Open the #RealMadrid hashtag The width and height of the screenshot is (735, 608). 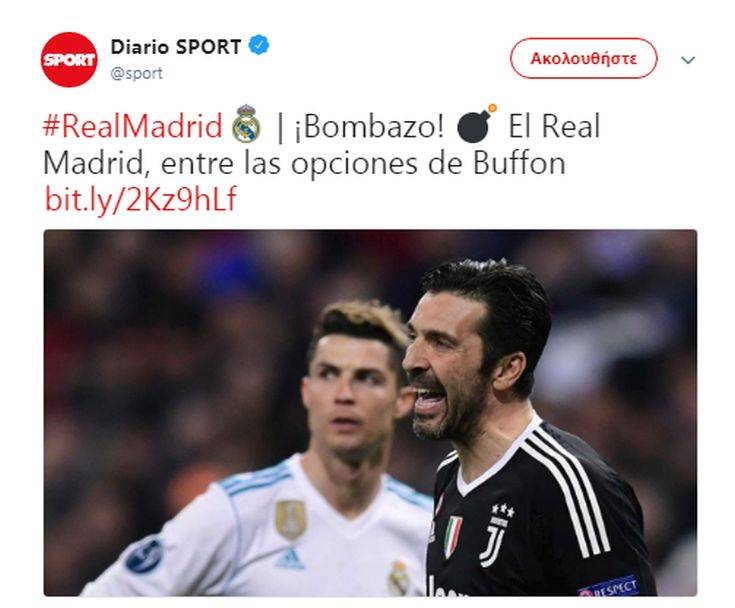click(x=133, y=126)
